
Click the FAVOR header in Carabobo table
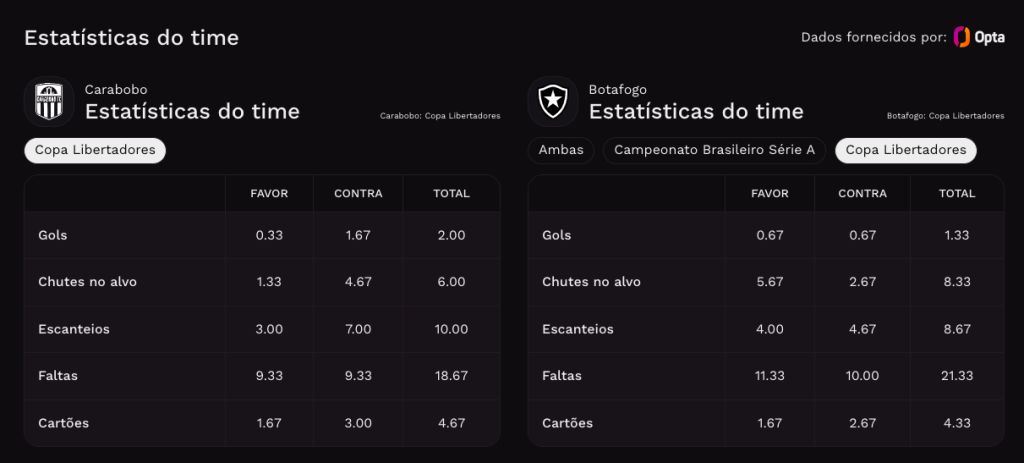(x=269, y=193)
